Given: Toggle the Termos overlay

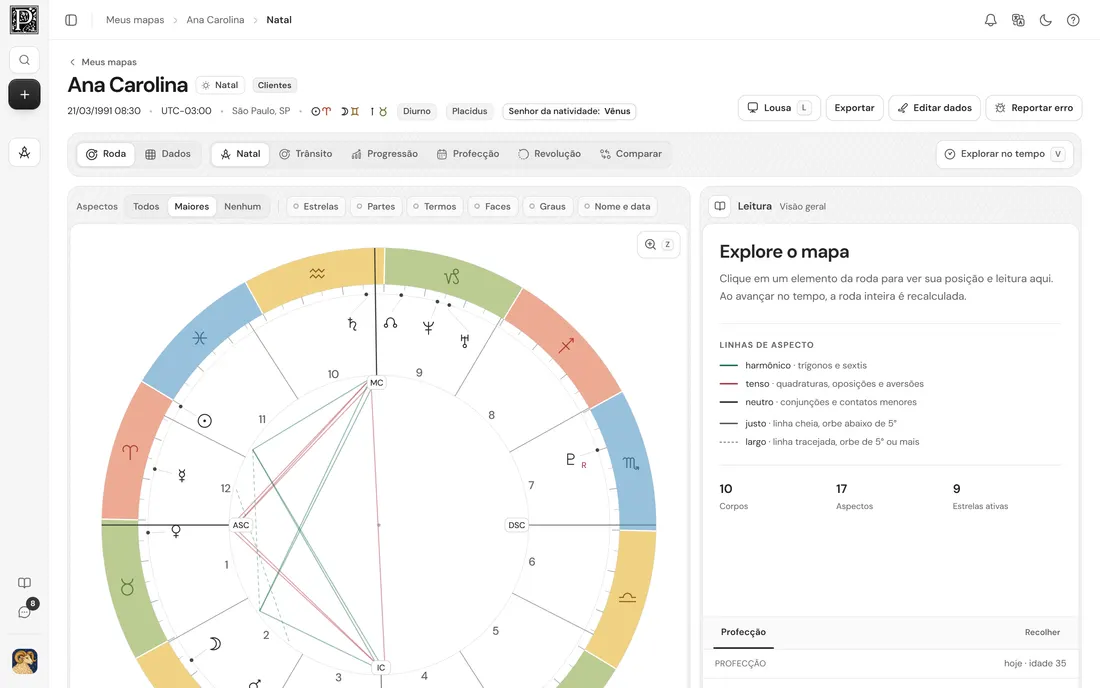Looking at the screenshot, I should pyautogui.click(x=434, y=206).
